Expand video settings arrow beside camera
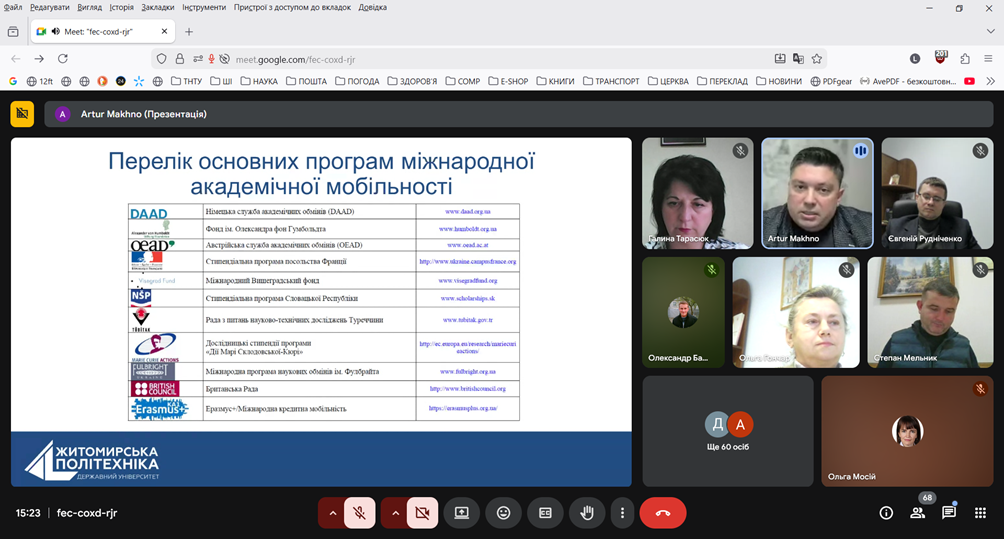This screenshot has width=1004, height=539. (x=395, y=513)
